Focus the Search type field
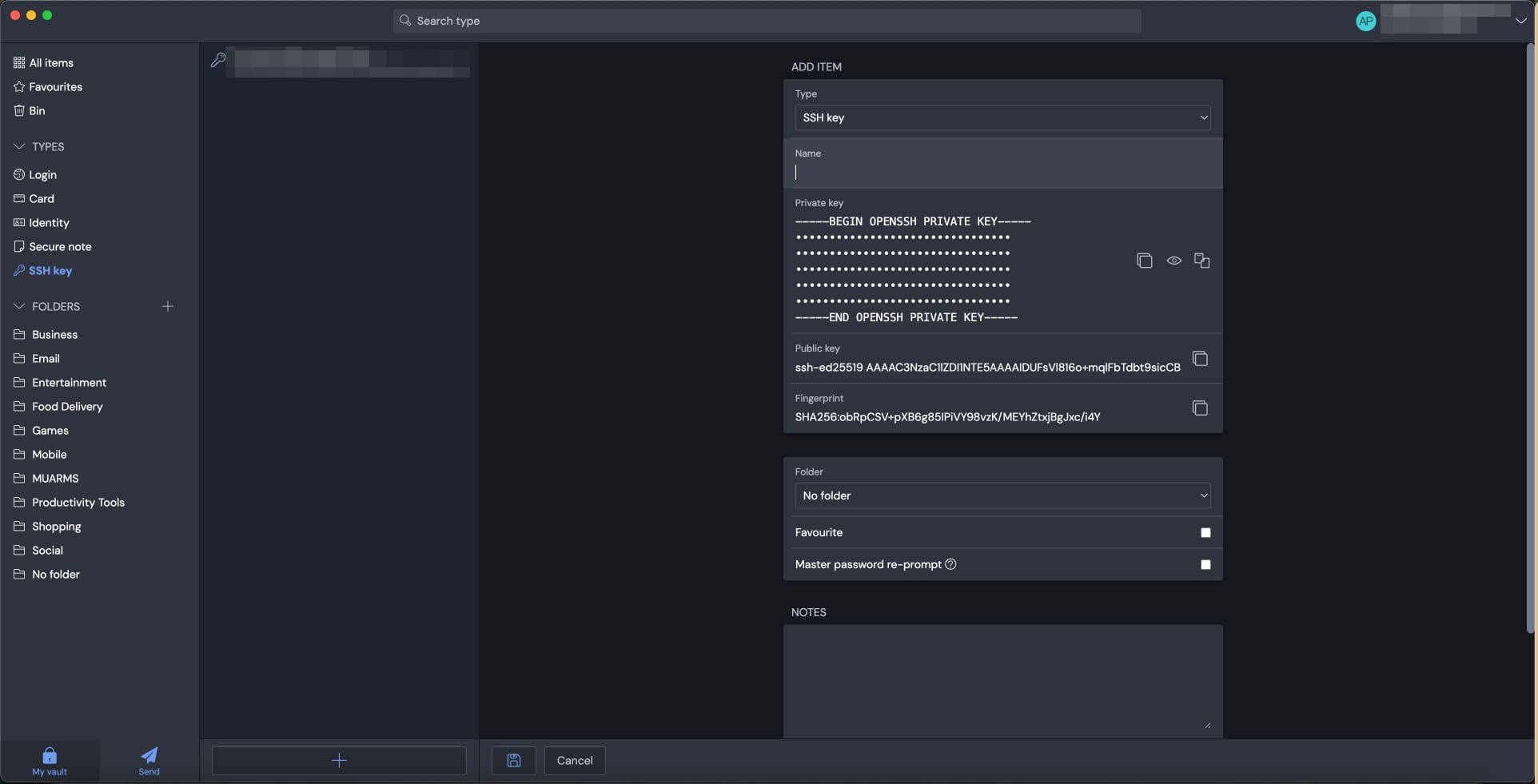 tap(767, 21)
